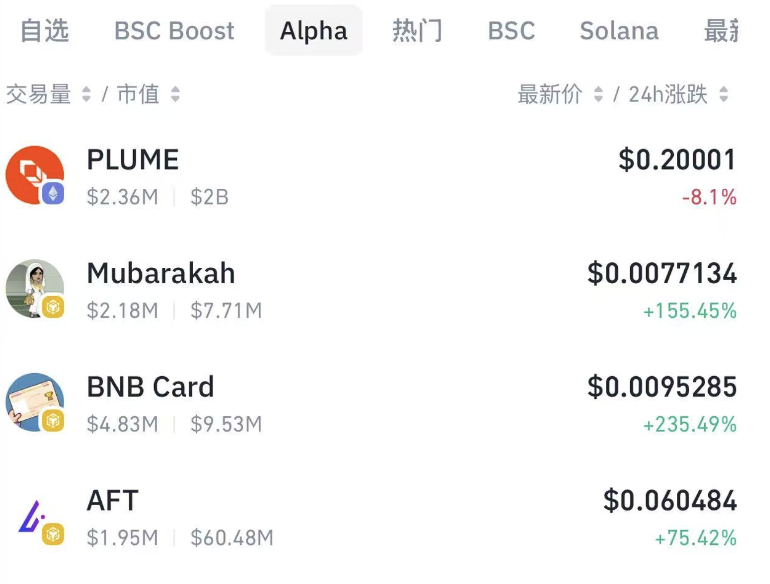
Task: Open the AFT token logo
Action: pyautogui.click(x=34, y=516)
